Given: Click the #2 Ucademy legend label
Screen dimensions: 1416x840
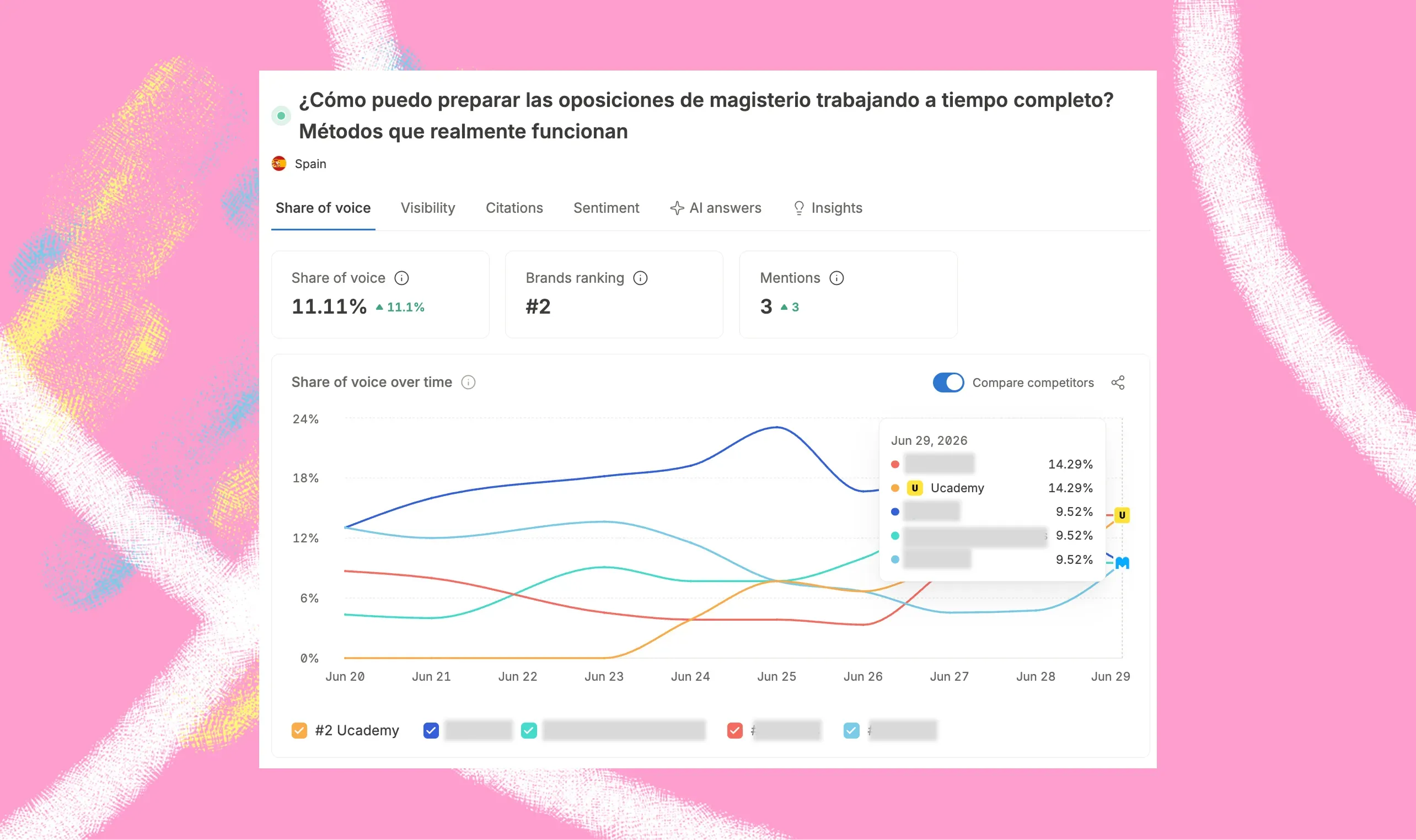Looking at the screenshot, I should [357, 730].
